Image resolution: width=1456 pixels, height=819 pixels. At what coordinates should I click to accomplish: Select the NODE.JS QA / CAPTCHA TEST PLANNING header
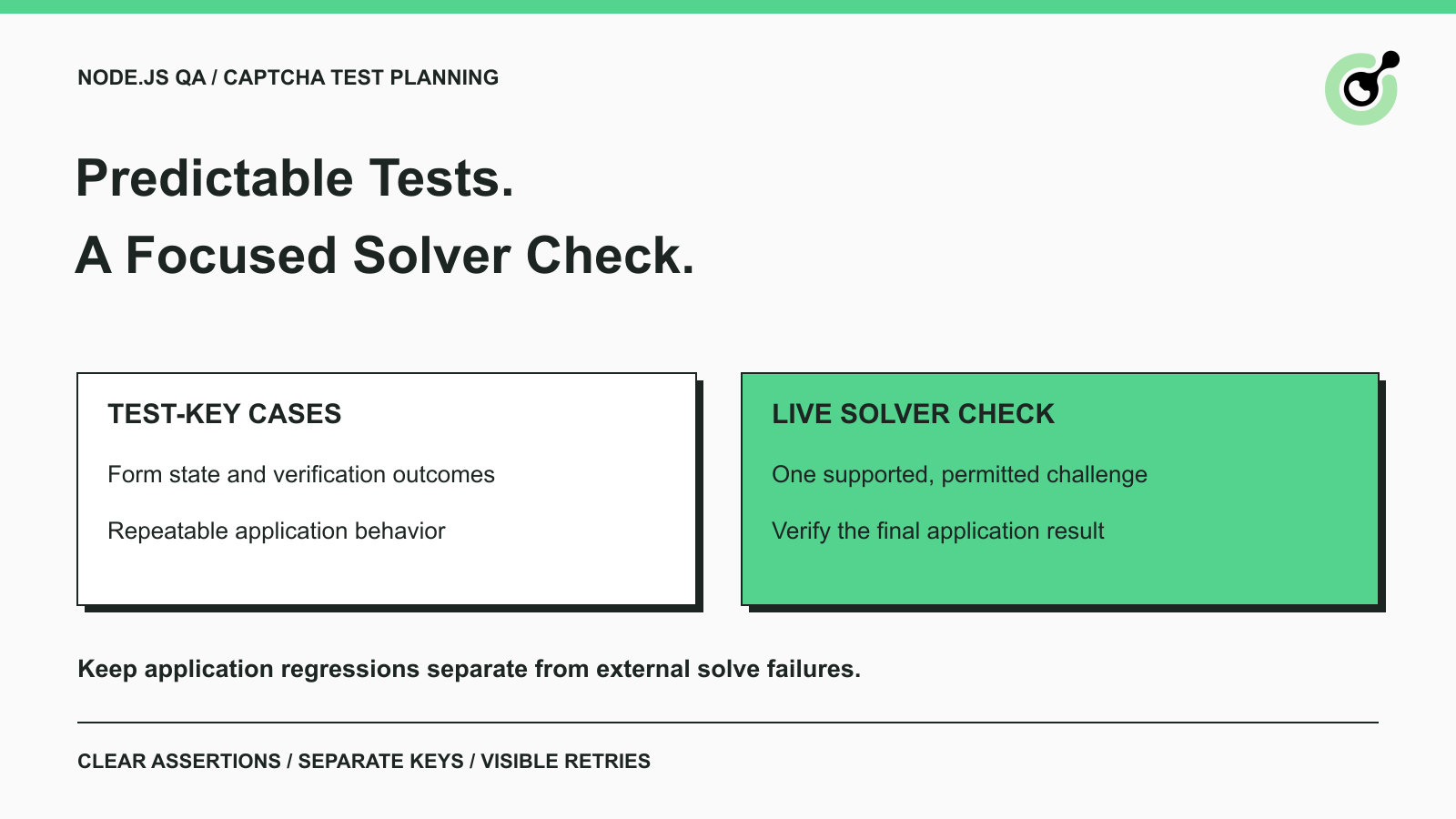click(x=288, y=77)
